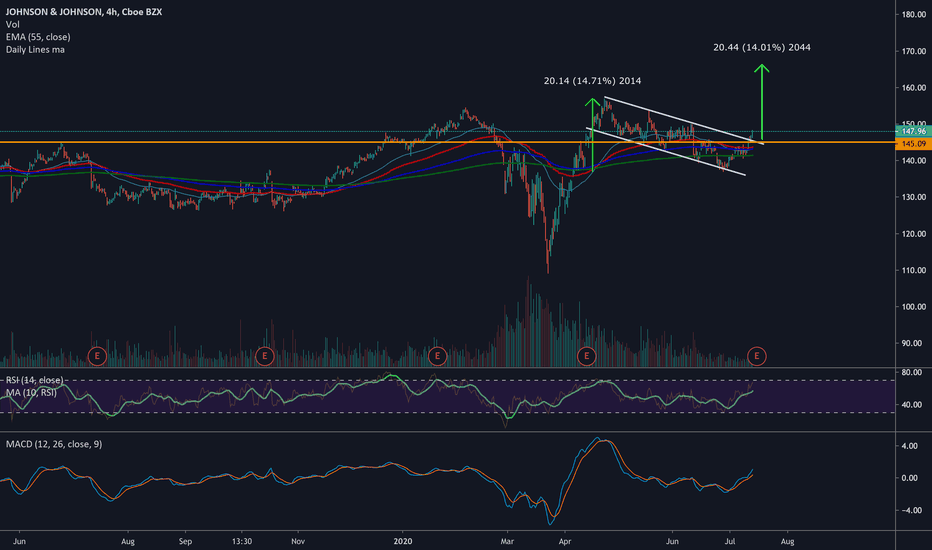
Task: Click the green arrow near April
Action: click(593, 135)
